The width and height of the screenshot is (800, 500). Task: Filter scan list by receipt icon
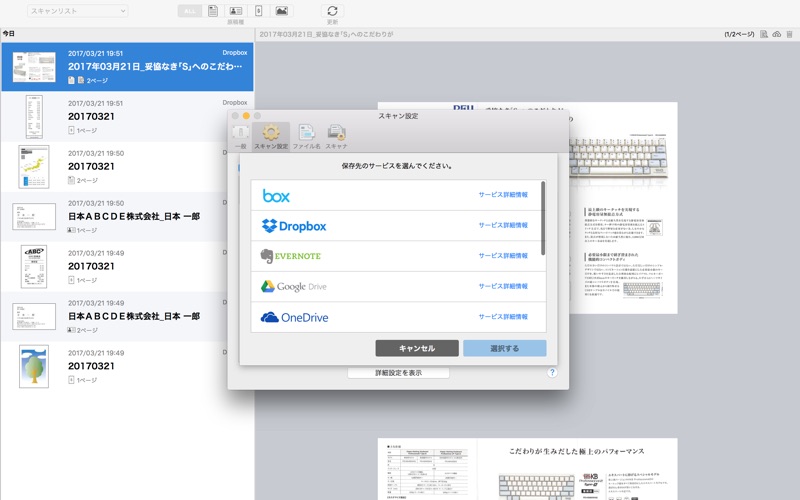pyautogui.click(x=259, y=11)
